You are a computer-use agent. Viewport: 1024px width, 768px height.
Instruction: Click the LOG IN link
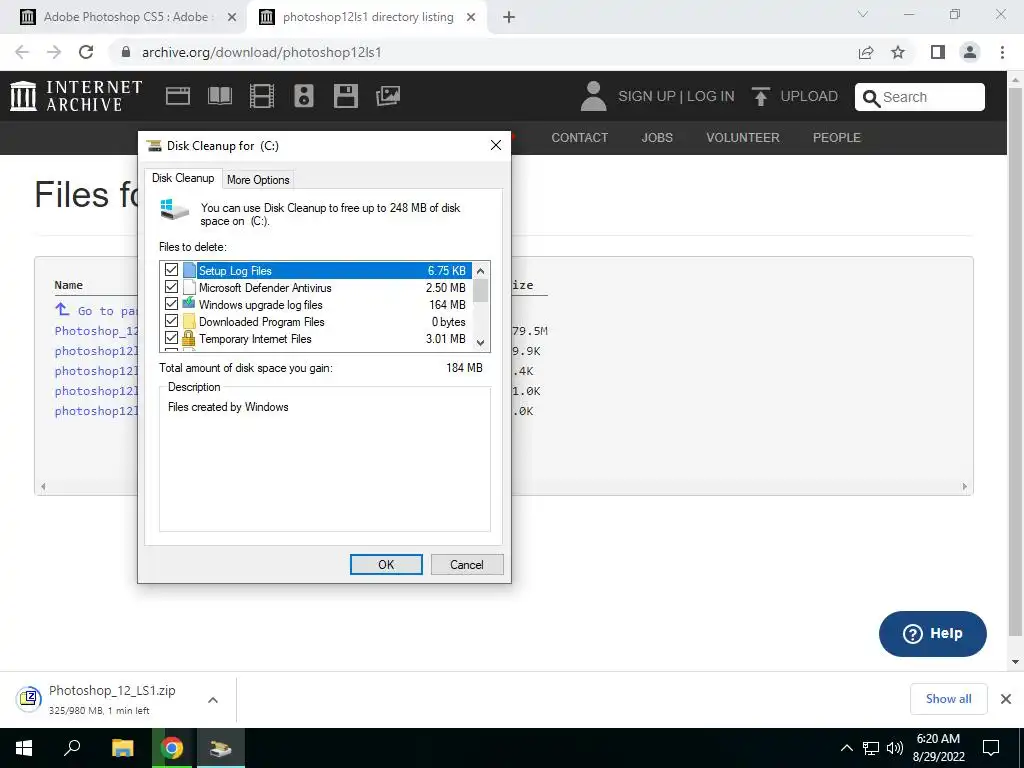click(711, 96)
